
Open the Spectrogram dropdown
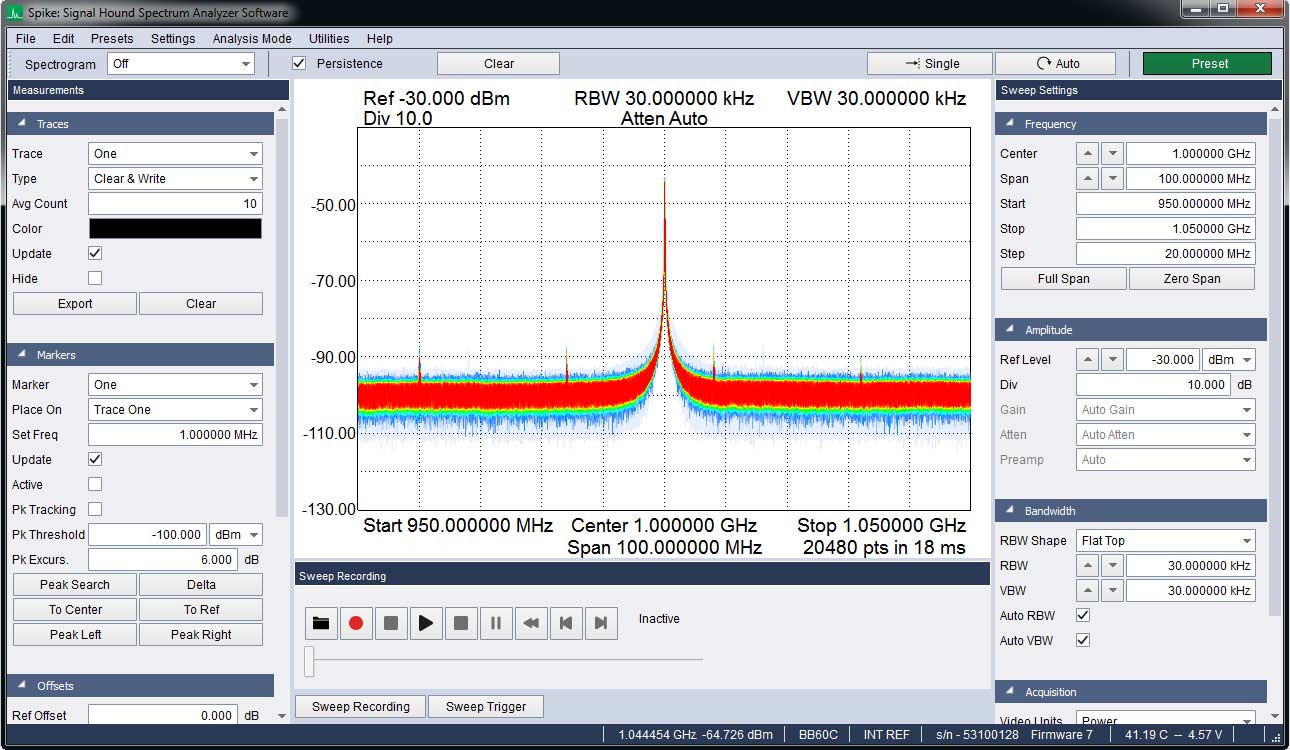pyautogui.click(x=181, y=64)
